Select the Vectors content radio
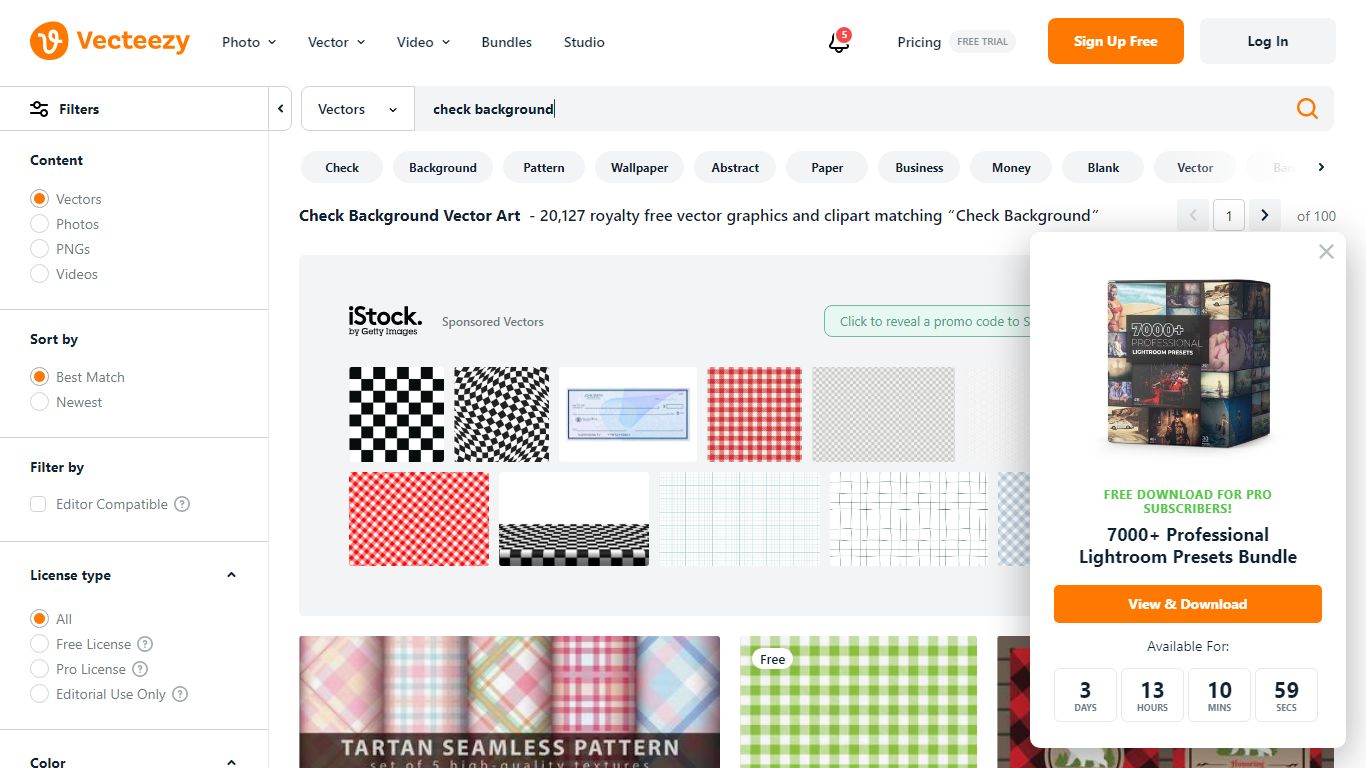This screenshot has height=768, width=1366. tap(39, 199)
